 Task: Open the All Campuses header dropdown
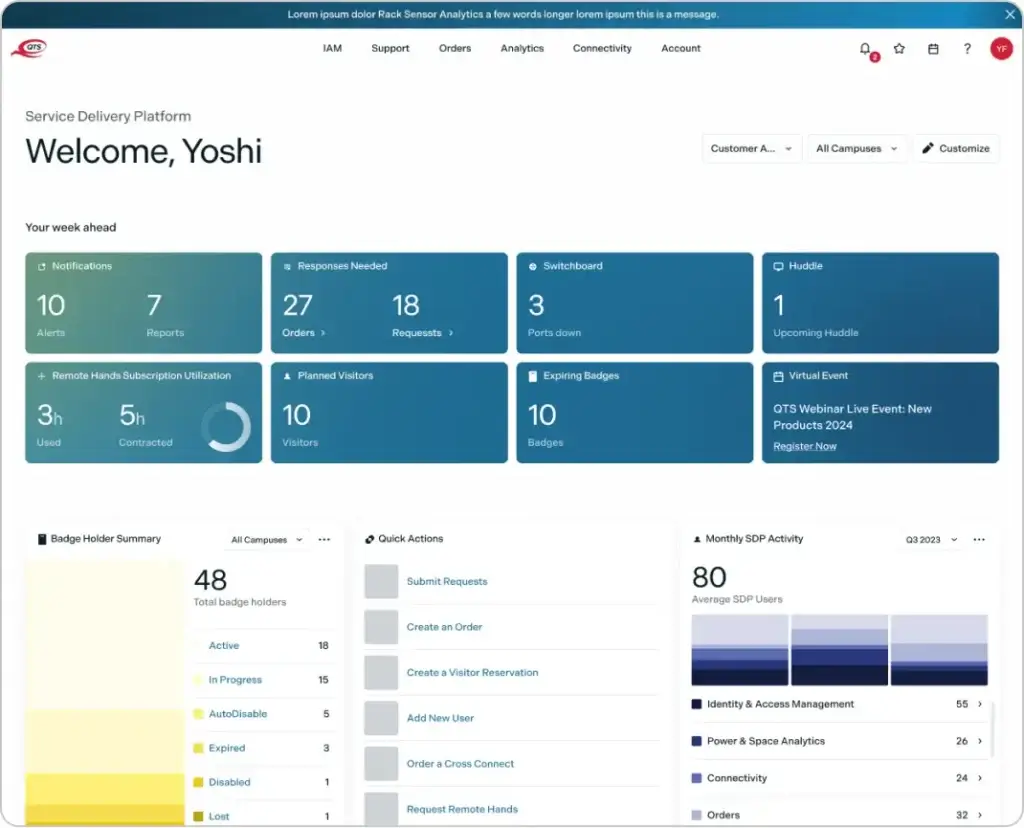point(857,149)
